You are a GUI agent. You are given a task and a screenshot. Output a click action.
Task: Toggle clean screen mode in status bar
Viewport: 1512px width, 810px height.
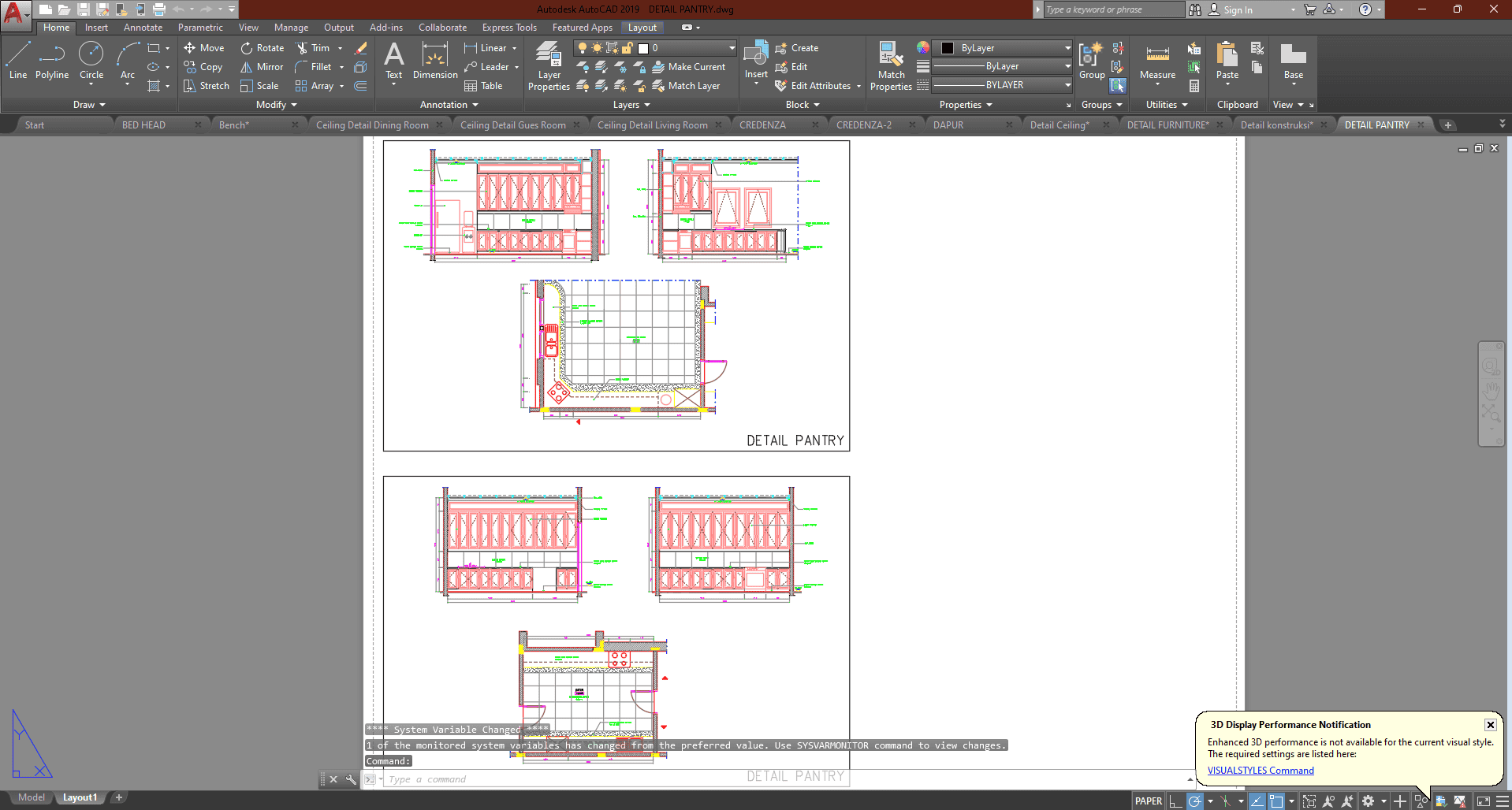tap(1483, 801)
